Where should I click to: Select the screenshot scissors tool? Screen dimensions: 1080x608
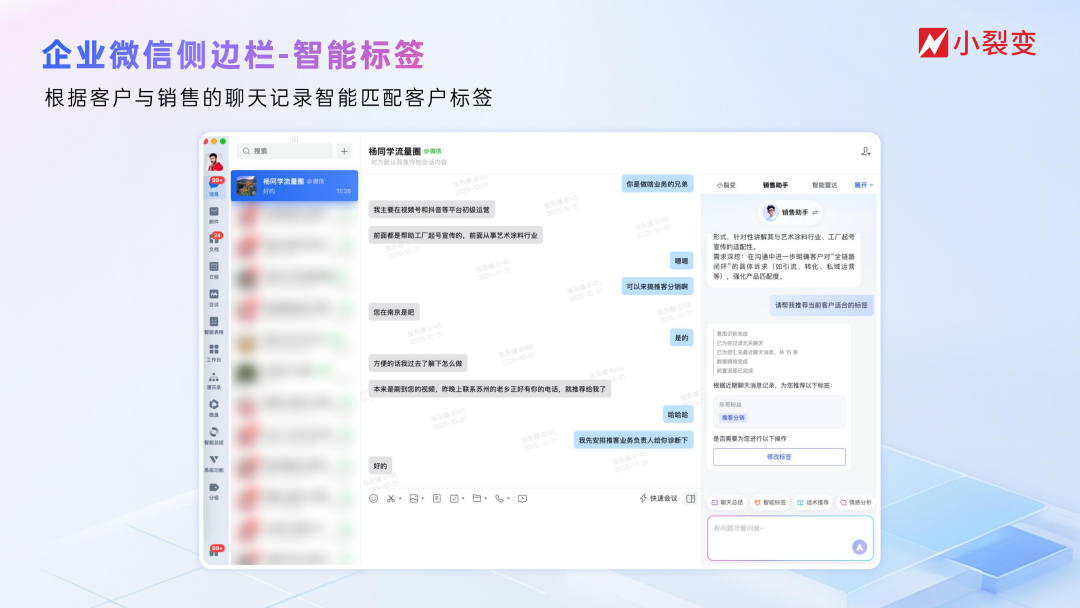tap(391, 498)
